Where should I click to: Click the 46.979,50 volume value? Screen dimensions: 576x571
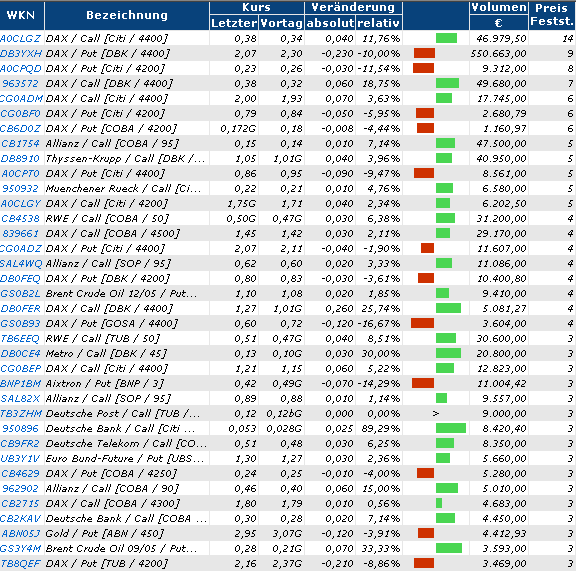(501, 38)
